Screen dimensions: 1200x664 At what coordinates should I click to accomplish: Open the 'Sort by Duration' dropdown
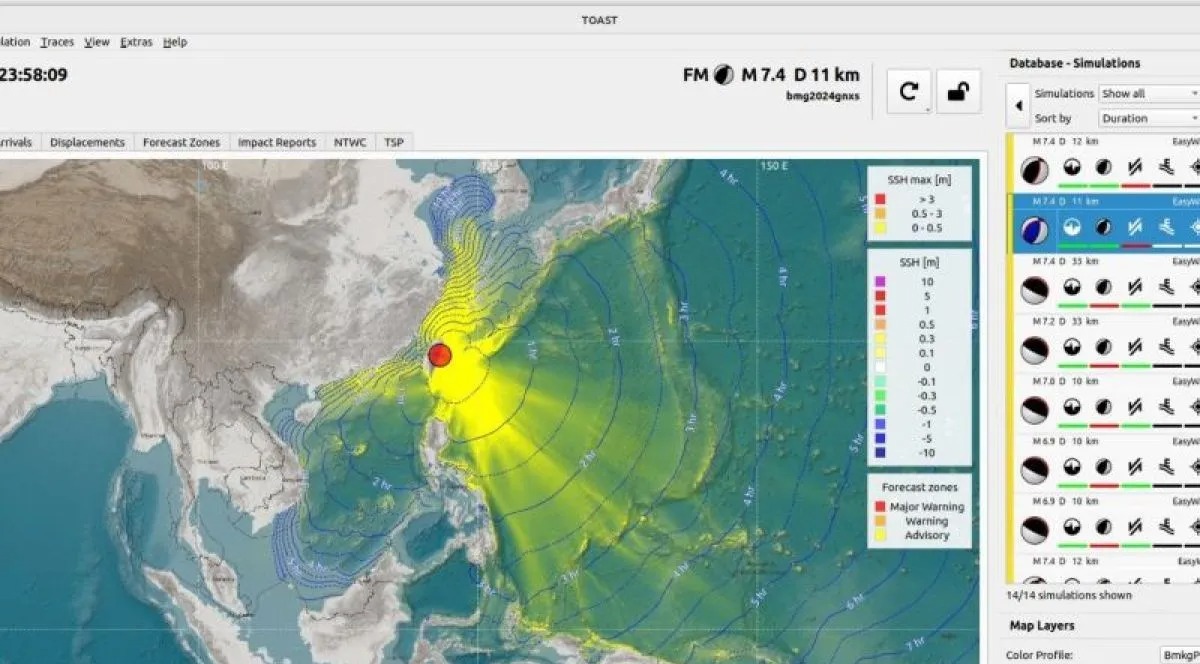coord(1148,117)
